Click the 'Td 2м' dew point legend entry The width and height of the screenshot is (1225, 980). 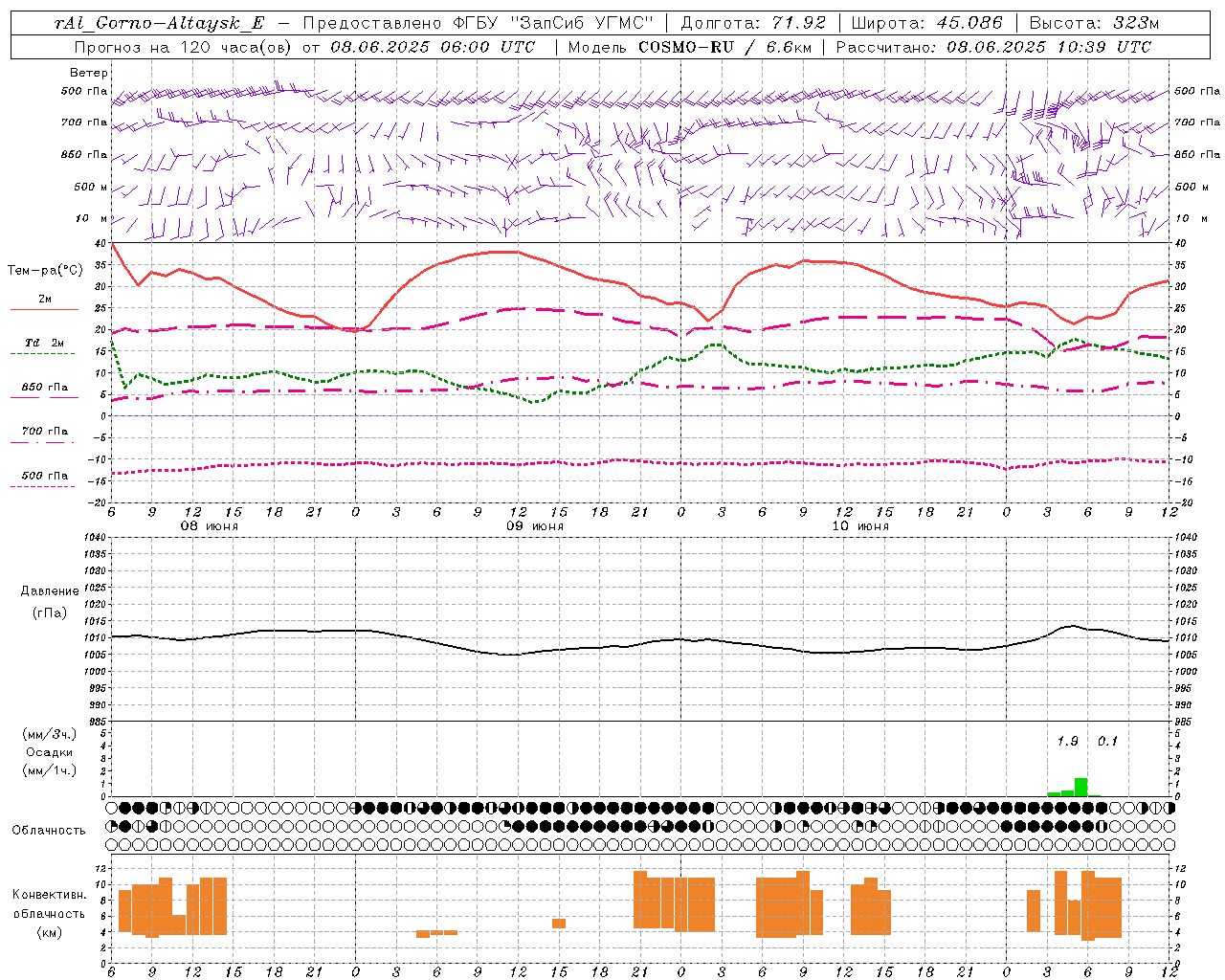pyautogui.click(x=44, y=343)
